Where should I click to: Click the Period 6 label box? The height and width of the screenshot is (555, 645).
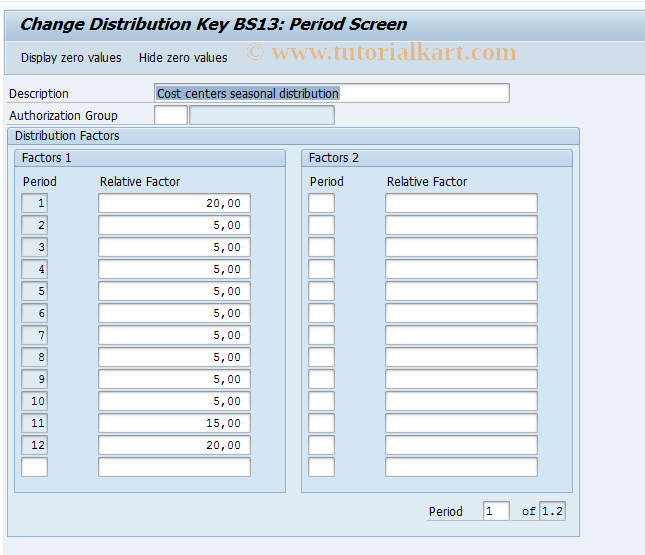pos(35,313)
